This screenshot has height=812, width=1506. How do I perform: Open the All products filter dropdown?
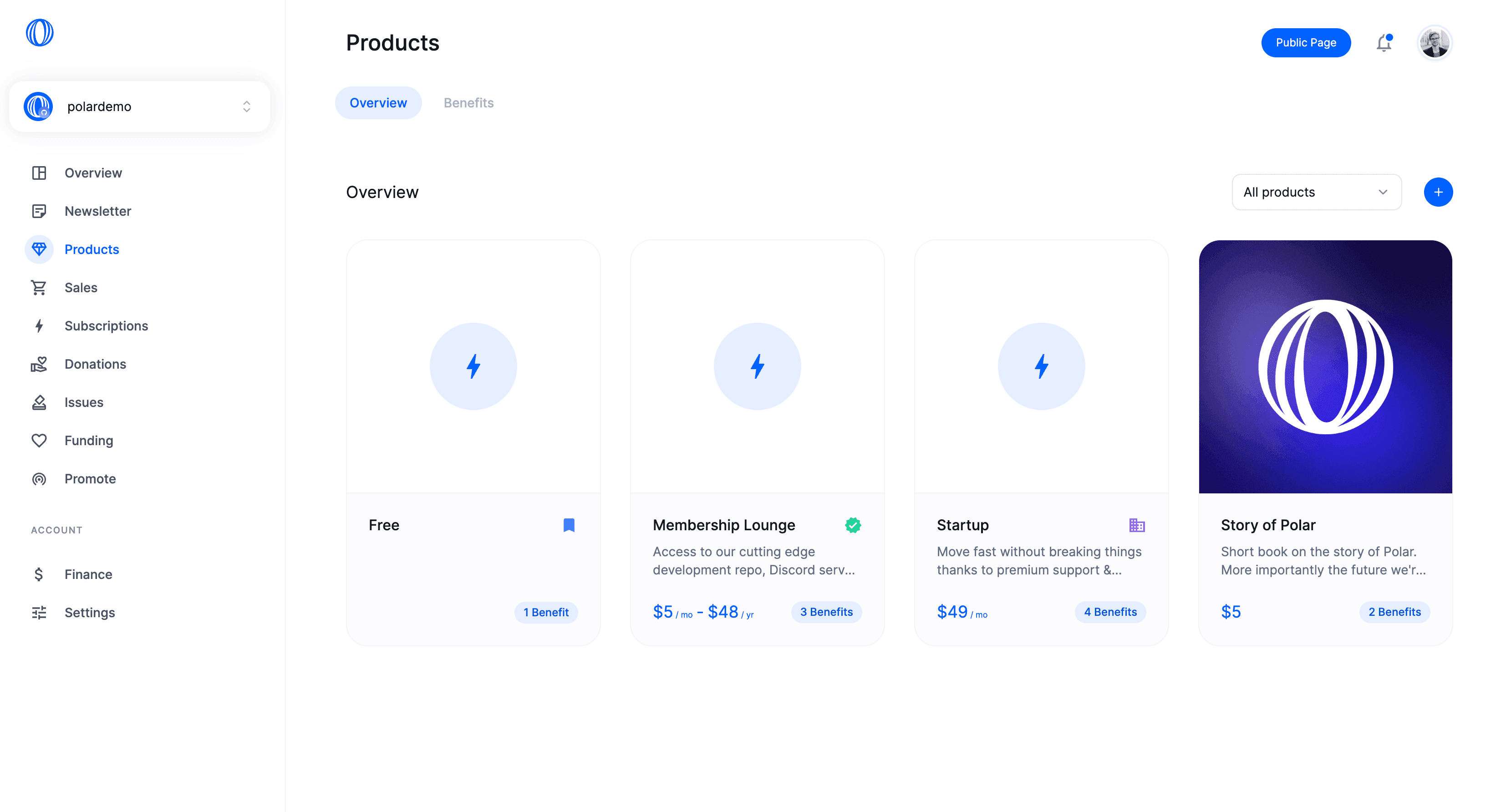click(1316, 192)
